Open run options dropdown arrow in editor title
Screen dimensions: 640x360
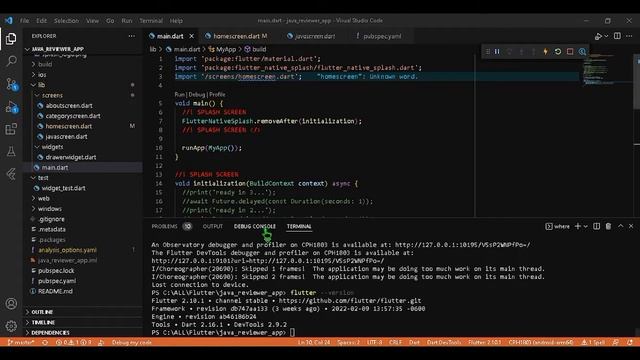(x=606, y=36)
